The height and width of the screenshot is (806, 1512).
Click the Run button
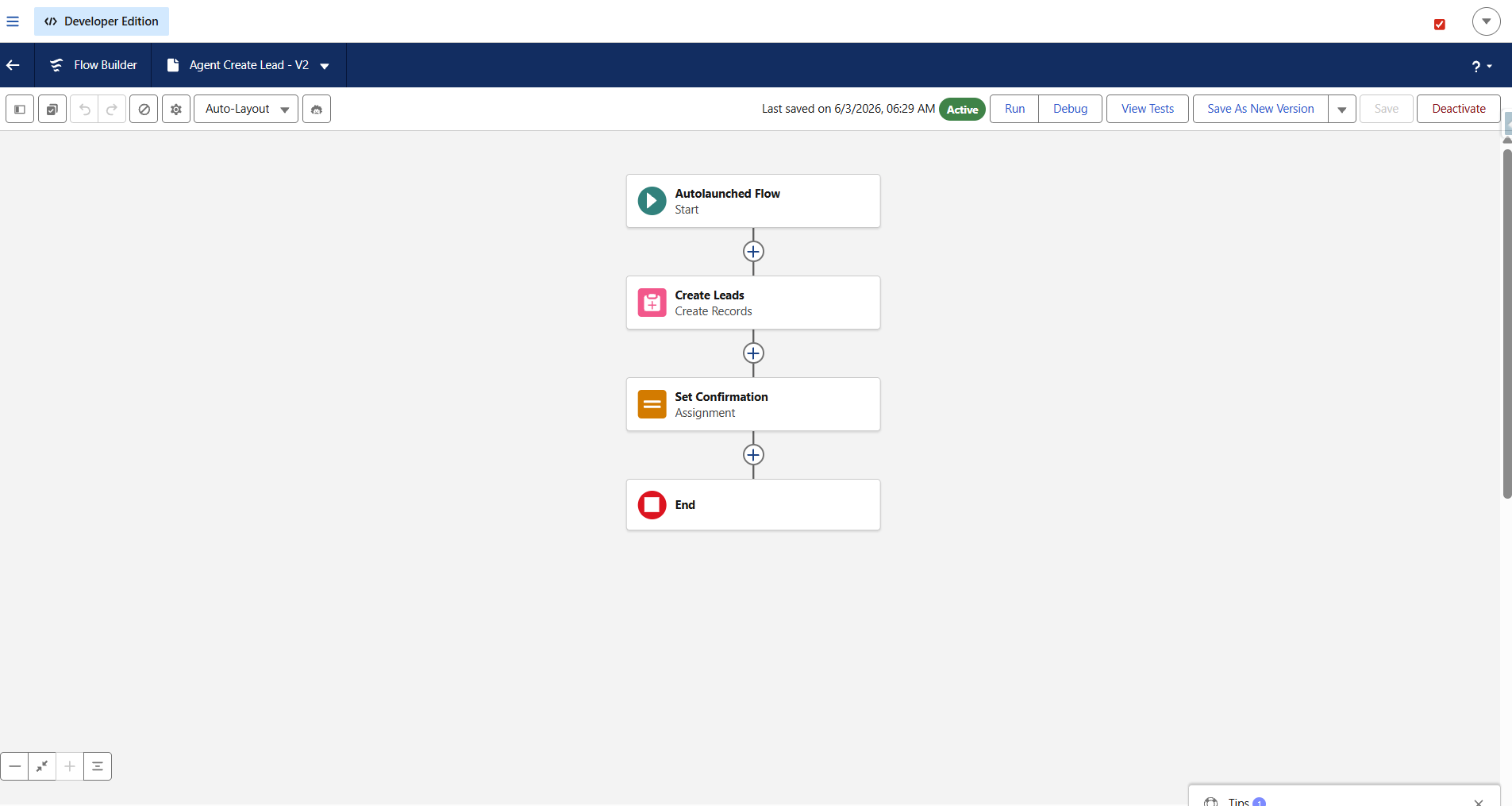1014,109
